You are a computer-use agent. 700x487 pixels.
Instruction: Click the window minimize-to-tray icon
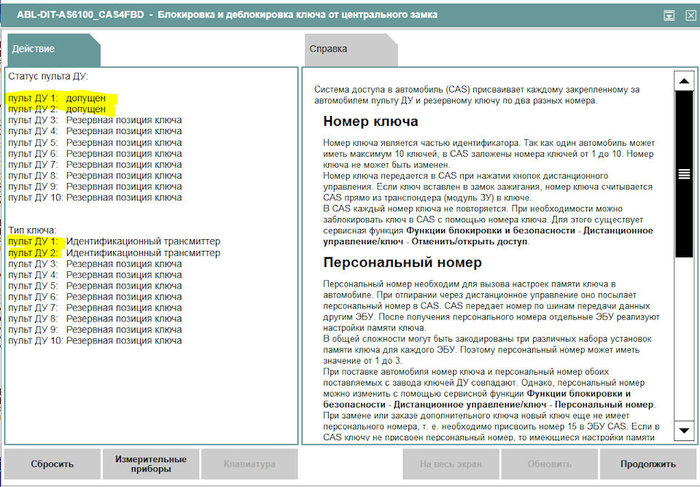[669, 16]
